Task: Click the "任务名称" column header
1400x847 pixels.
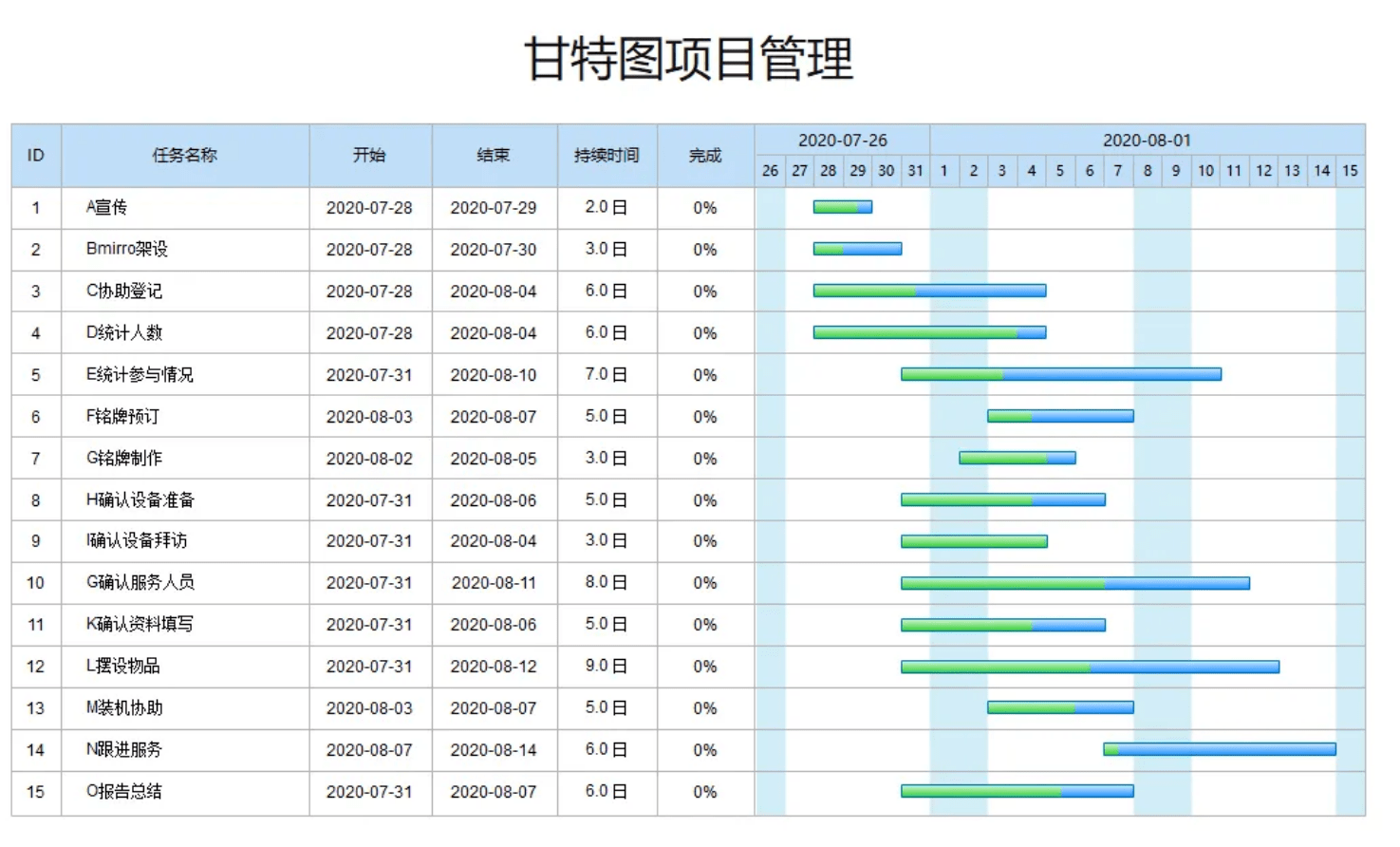Action: click(x=186, y=155)
